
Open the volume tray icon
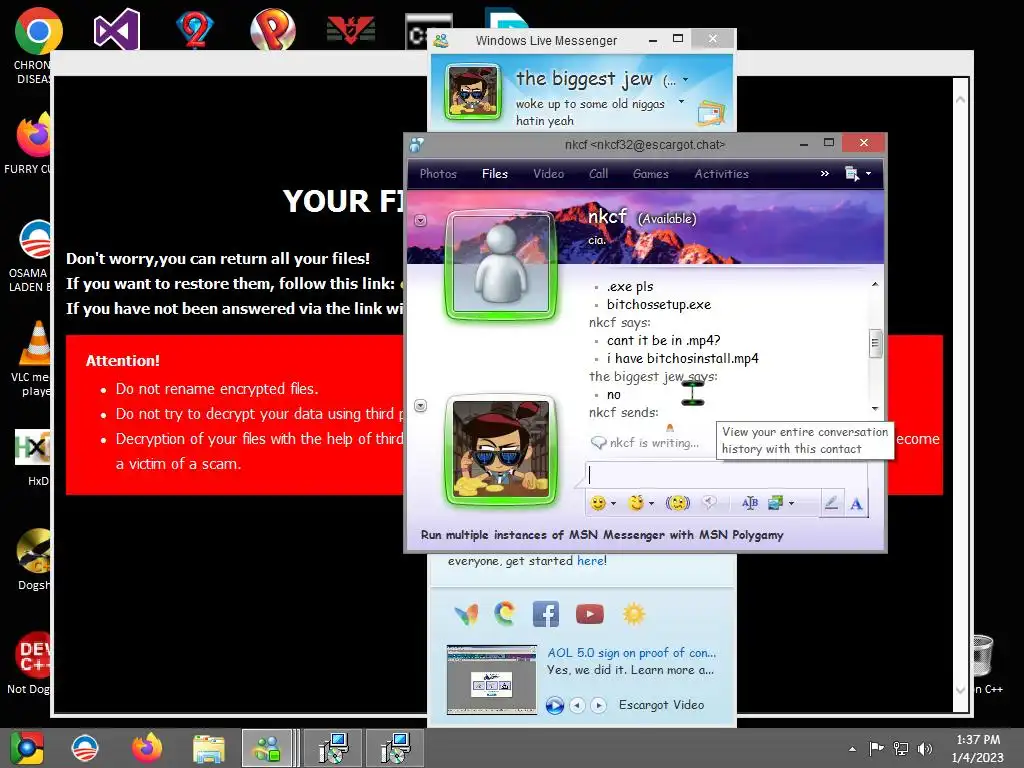pyautogui.click(x=924, y=748)
